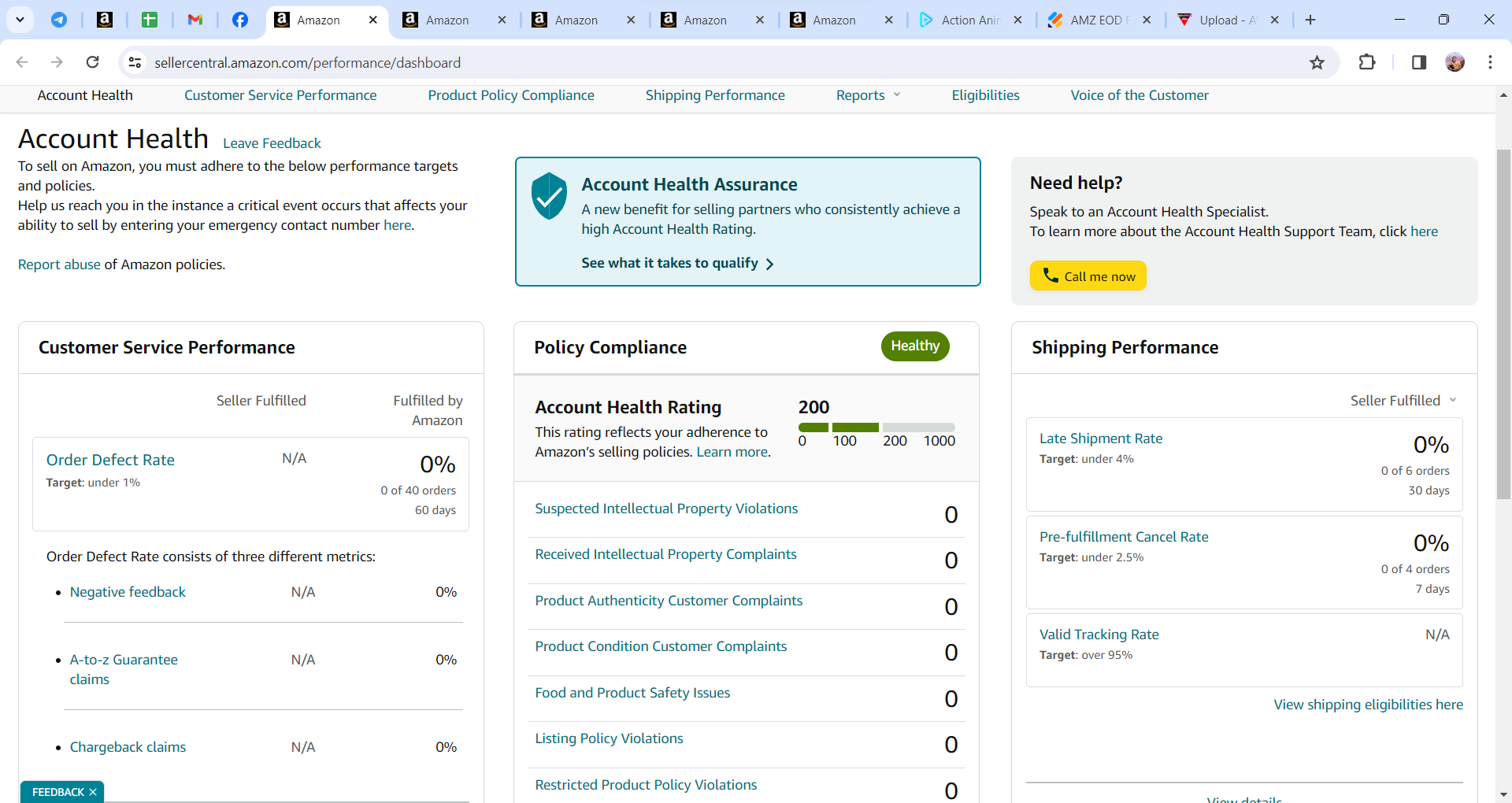1512x803 pixels.
Task: Switch to the pinned Facebook tab
Action: tap(240, 20)
